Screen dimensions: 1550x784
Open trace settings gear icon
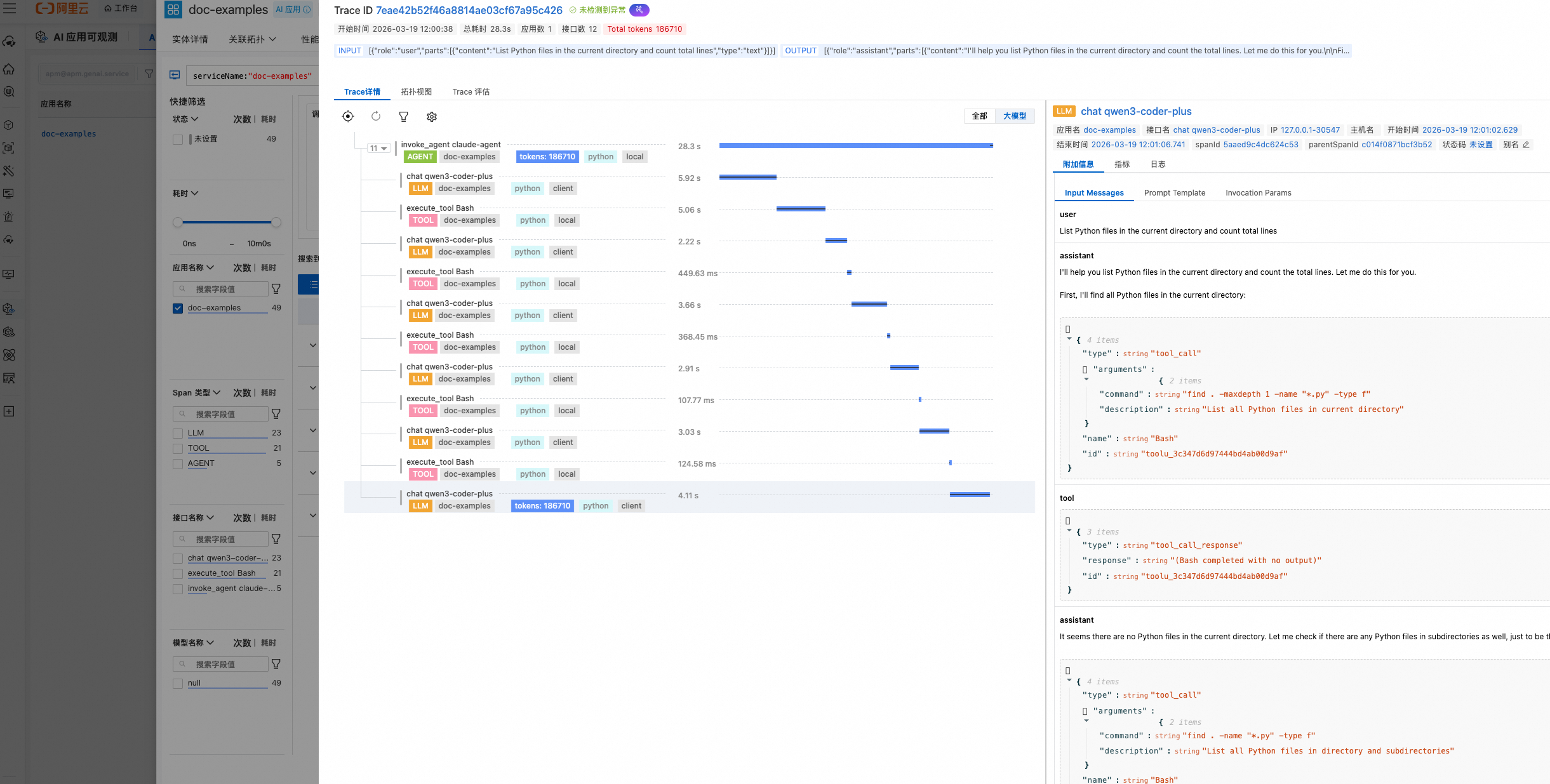pos(432,117)
